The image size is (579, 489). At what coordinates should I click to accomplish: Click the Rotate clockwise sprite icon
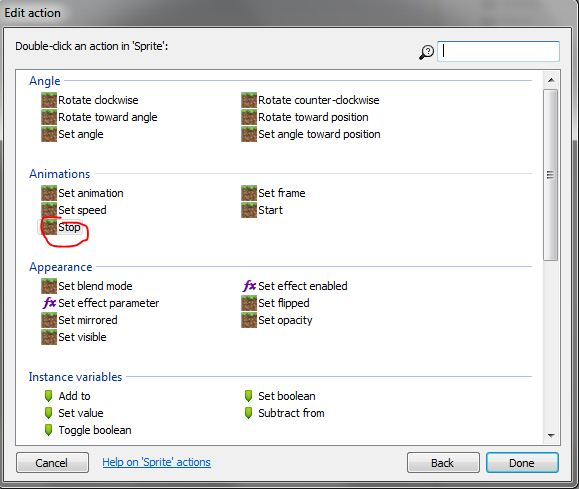49,100
